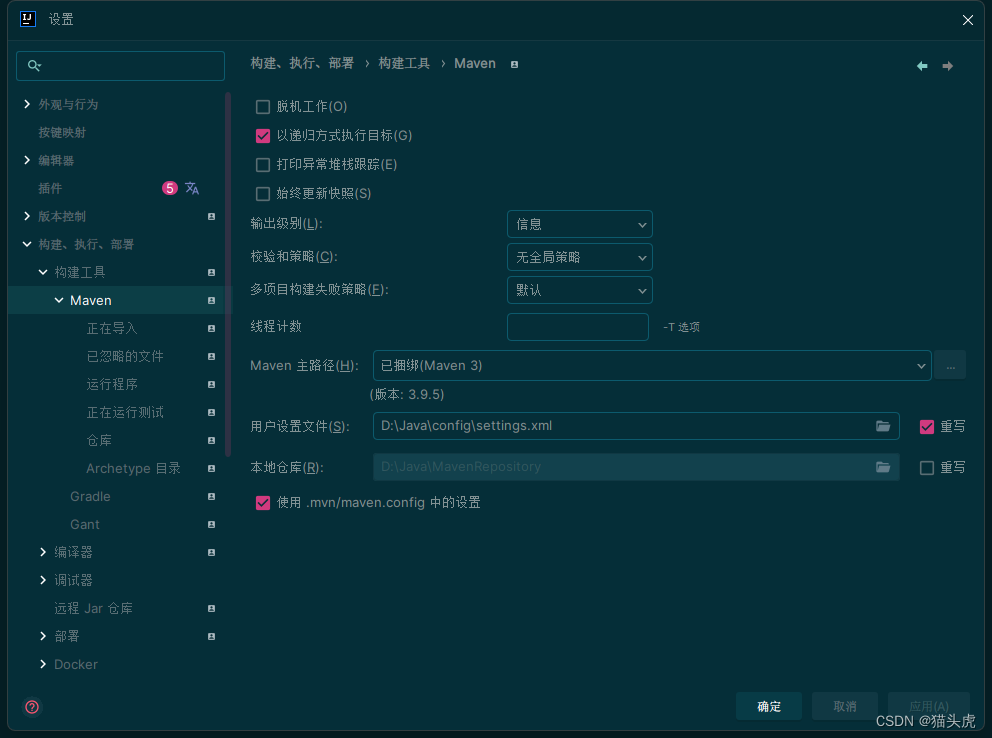
Task: Click the project icon on the Maven row
Action: click(211, 300)
